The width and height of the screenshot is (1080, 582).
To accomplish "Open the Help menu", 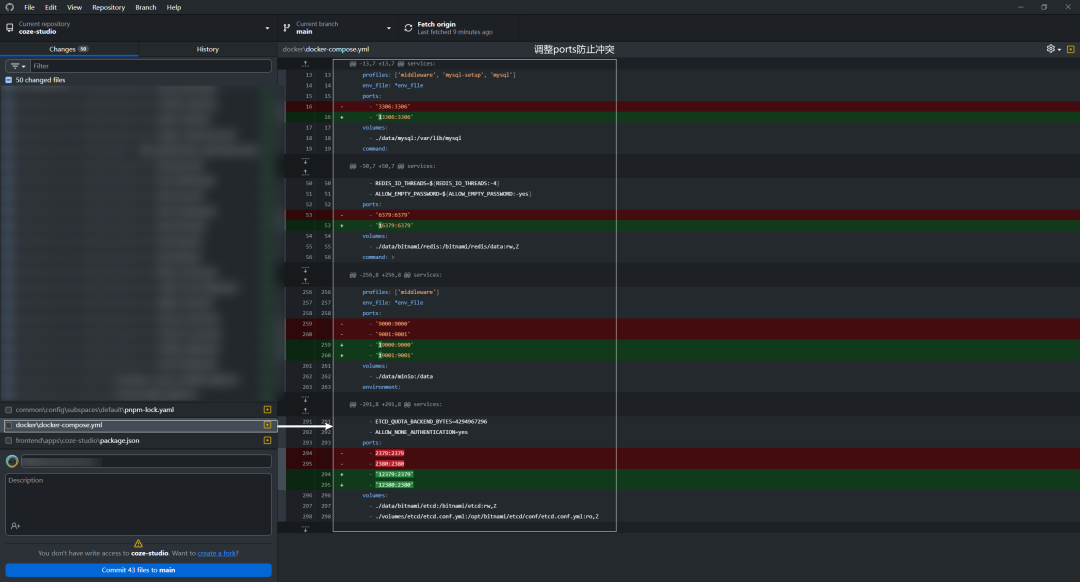I will [x=174, y=8].
